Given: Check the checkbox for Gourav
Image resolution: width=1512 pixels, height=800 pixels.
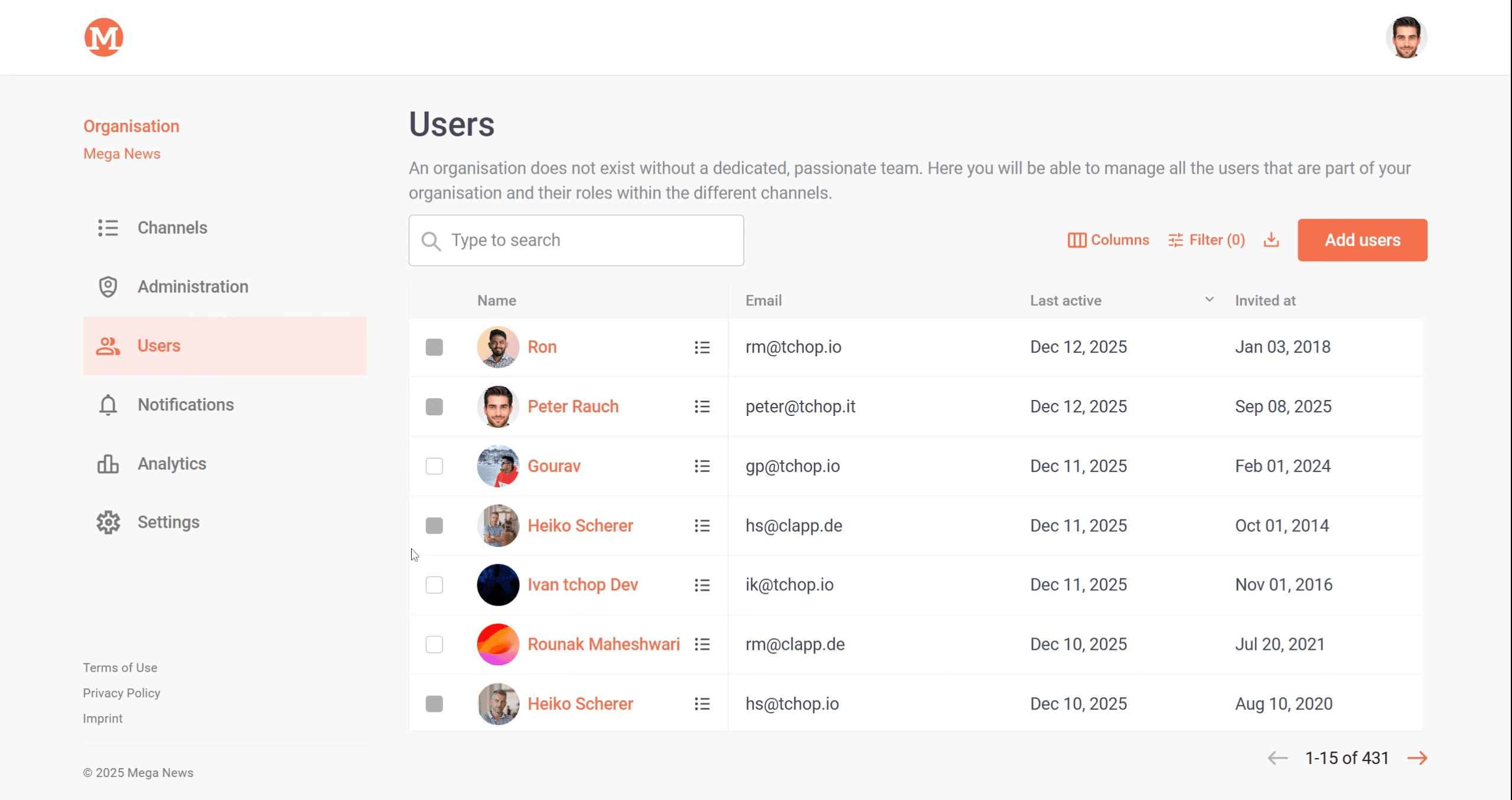Looking at the screenshot, I should coord(434,466).
